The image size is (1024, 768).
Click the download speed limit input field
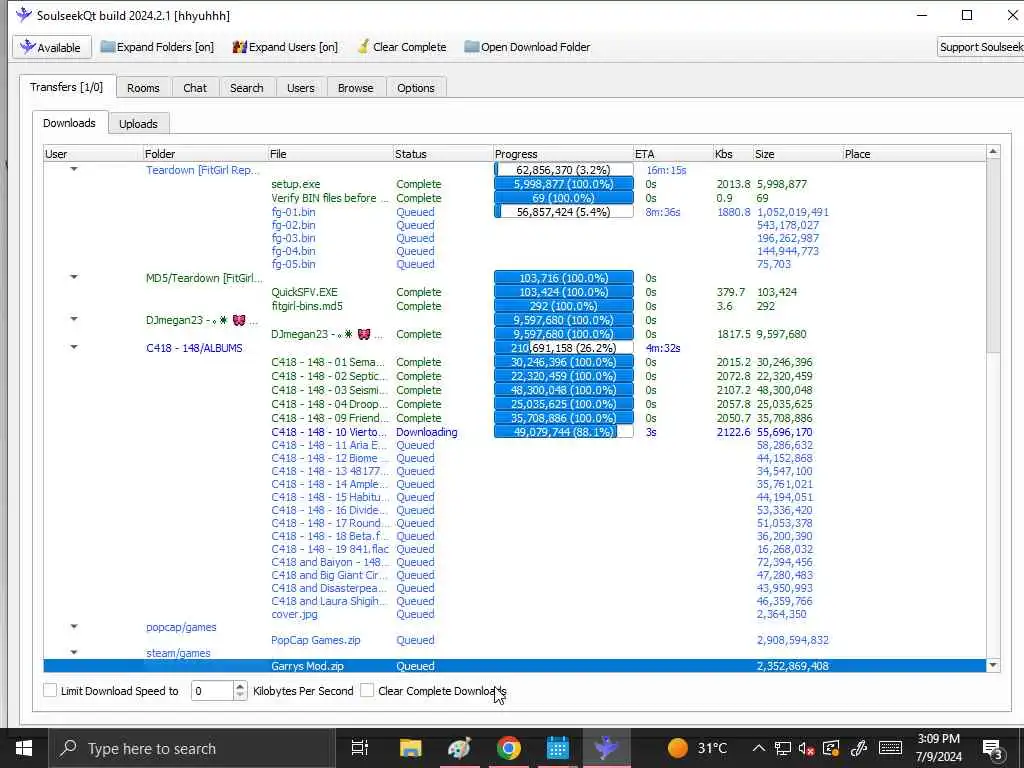212,690
